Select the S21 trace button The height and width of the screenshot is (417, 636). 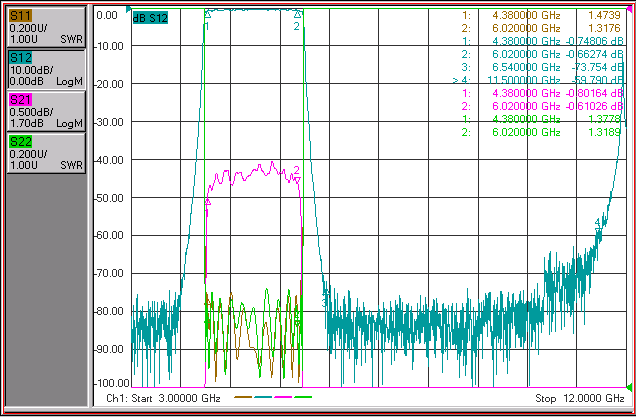(x=46, y=111)
